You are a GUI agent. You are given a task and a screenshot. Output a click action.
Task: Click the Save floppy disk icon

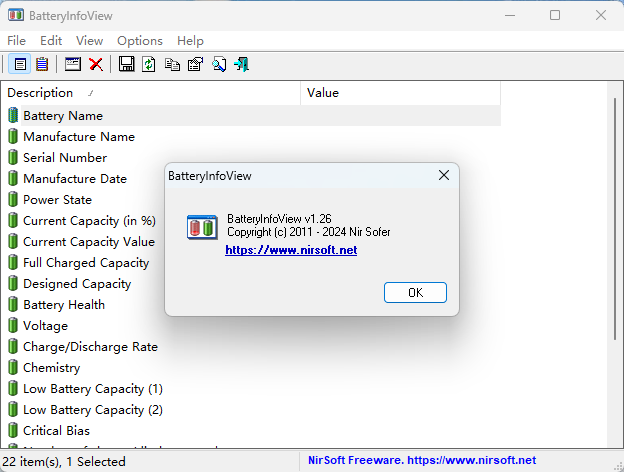click(127, 64)
